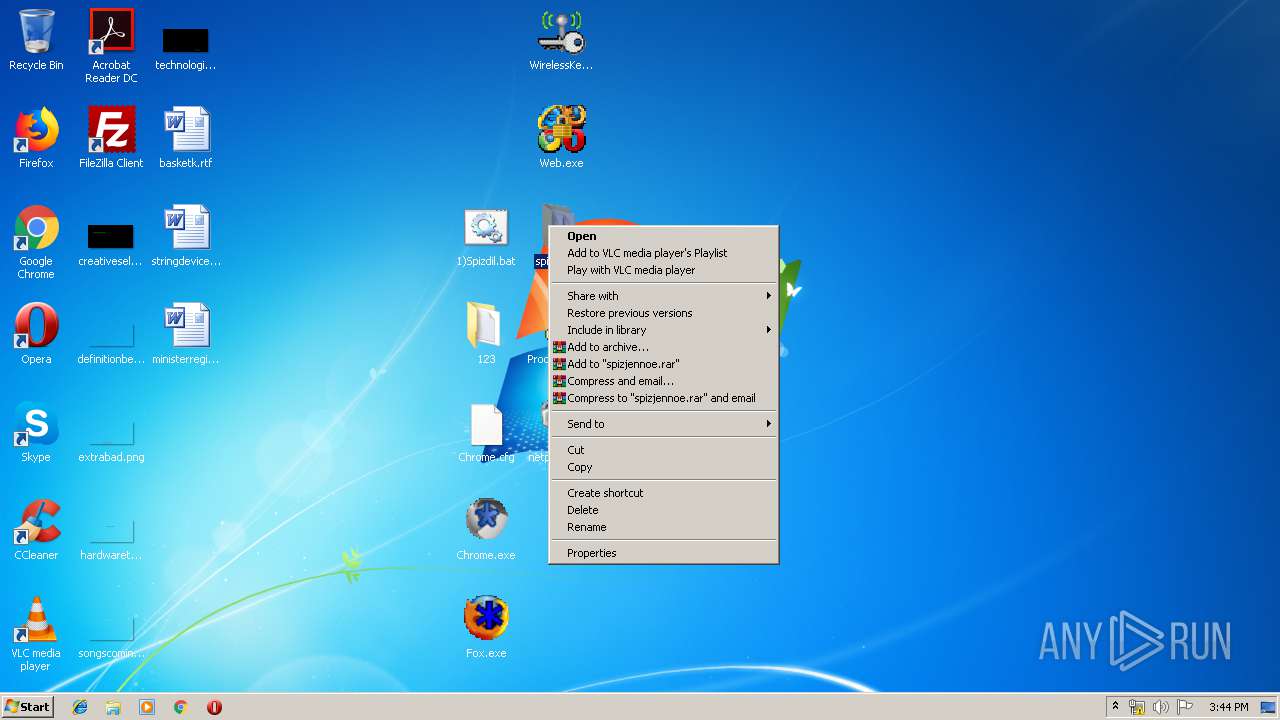Viewport: 1280px width, 720px height.
Task: Show hidden system tray icons
Action: [1115, 707]
